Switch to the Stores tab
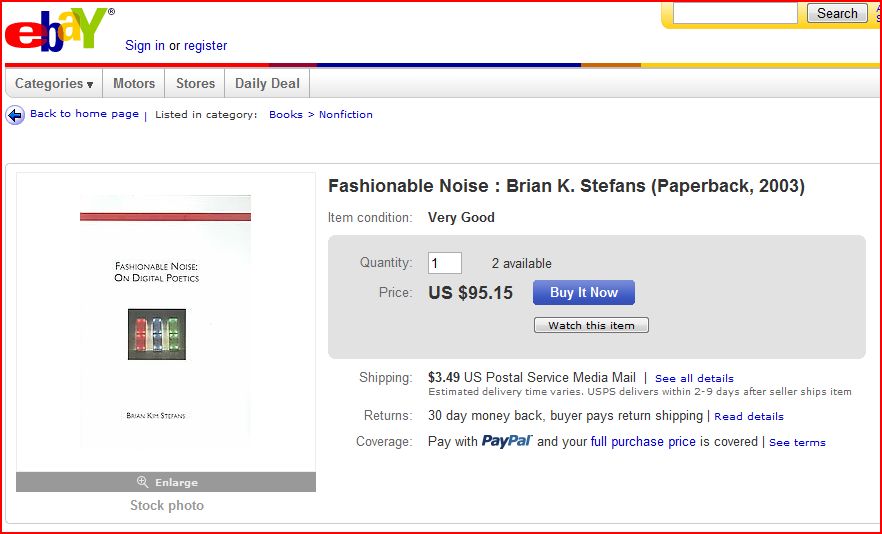Image resolution: width=882 pixels, height=534 pixels. pos(196,84)
